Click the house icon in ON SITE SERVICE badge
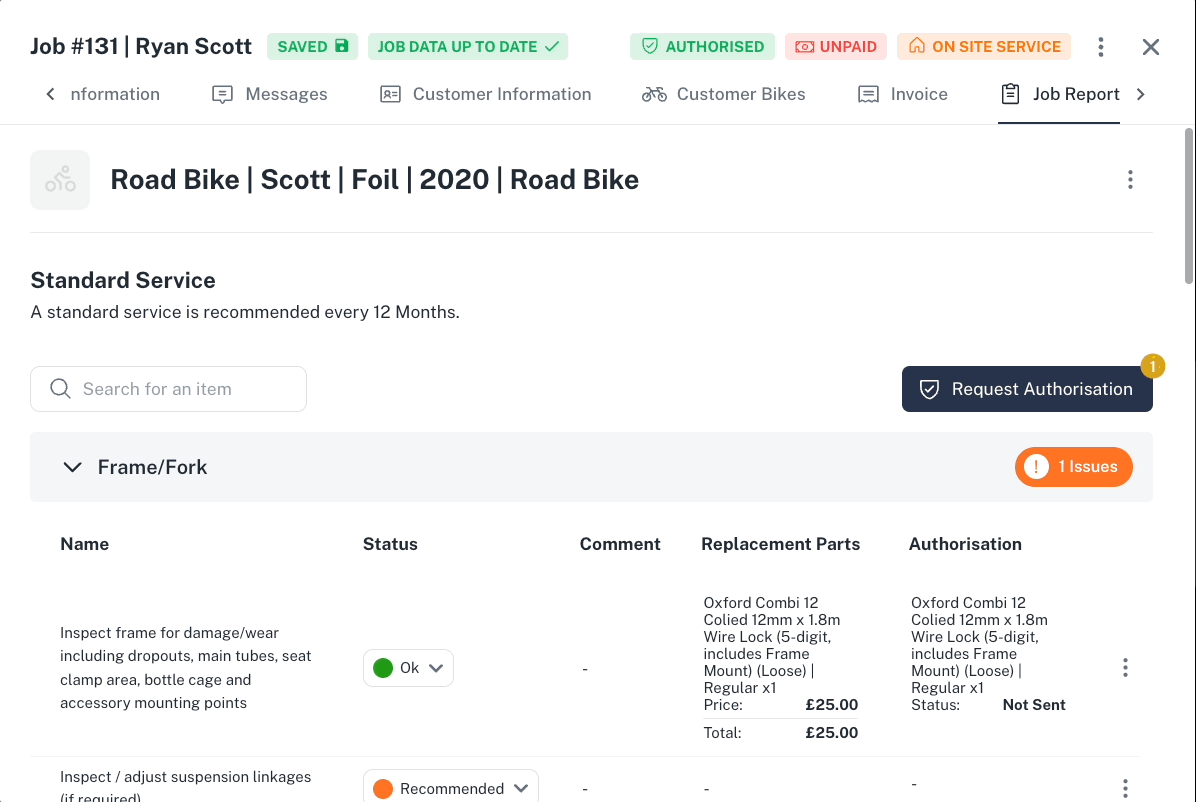 [x=919, y=46]
